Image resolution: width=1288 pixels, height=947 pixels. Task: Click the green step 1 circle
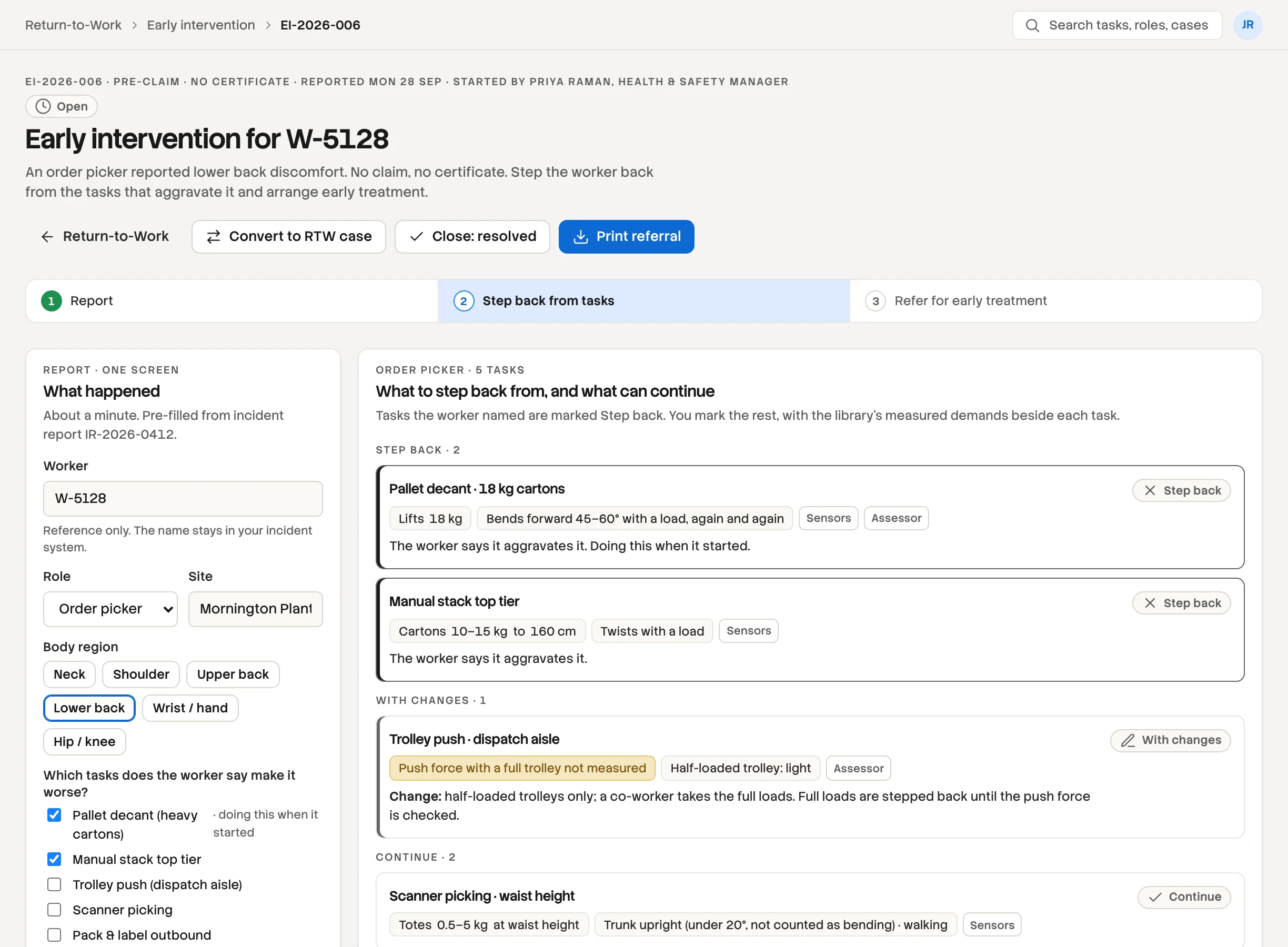[51, 301]
